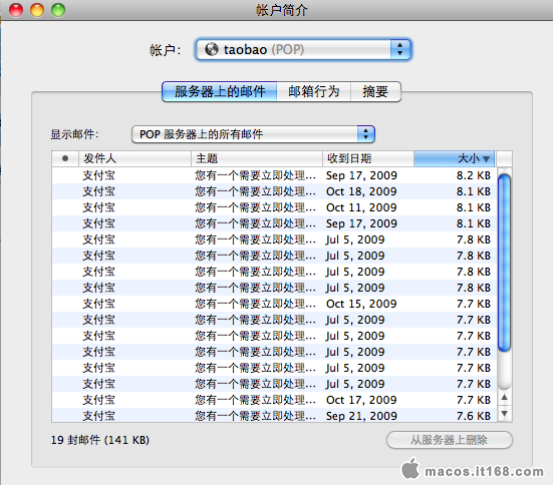The height and width of the screenshot is (485, 553).
Task: Select the mail dated Oct 17, 2009
Action: [x=274, y=400]
